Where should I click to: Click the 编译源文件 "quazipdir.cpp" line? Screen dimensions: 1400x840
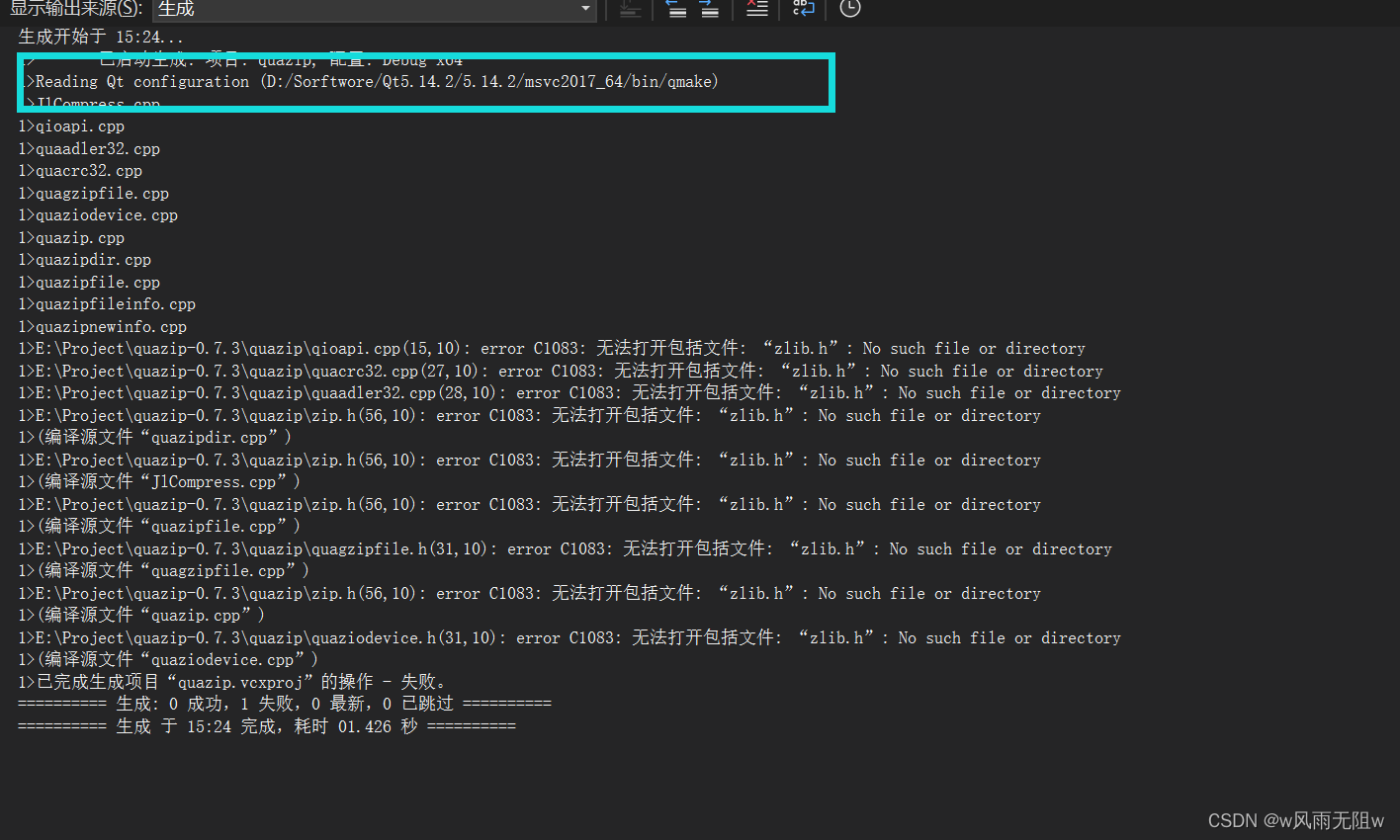155,438
